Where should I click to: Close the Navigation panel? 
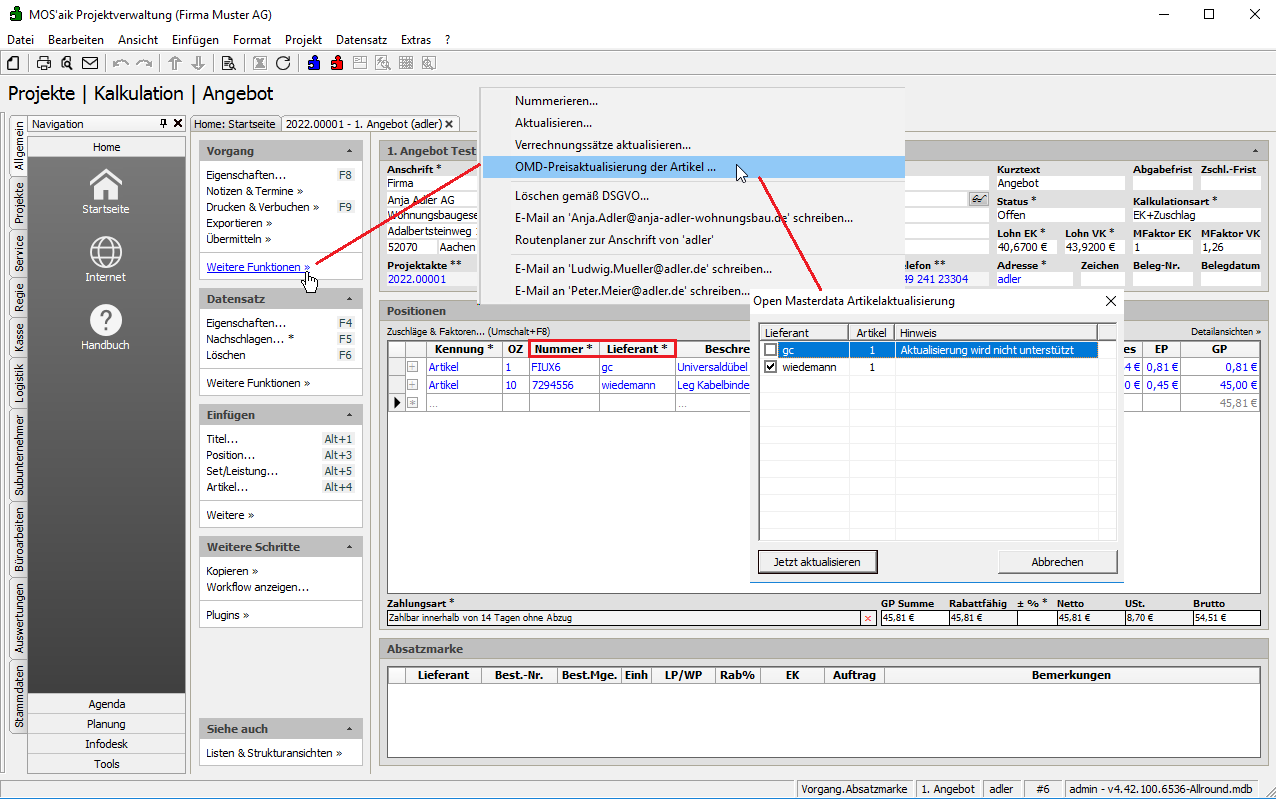[178, 124]
